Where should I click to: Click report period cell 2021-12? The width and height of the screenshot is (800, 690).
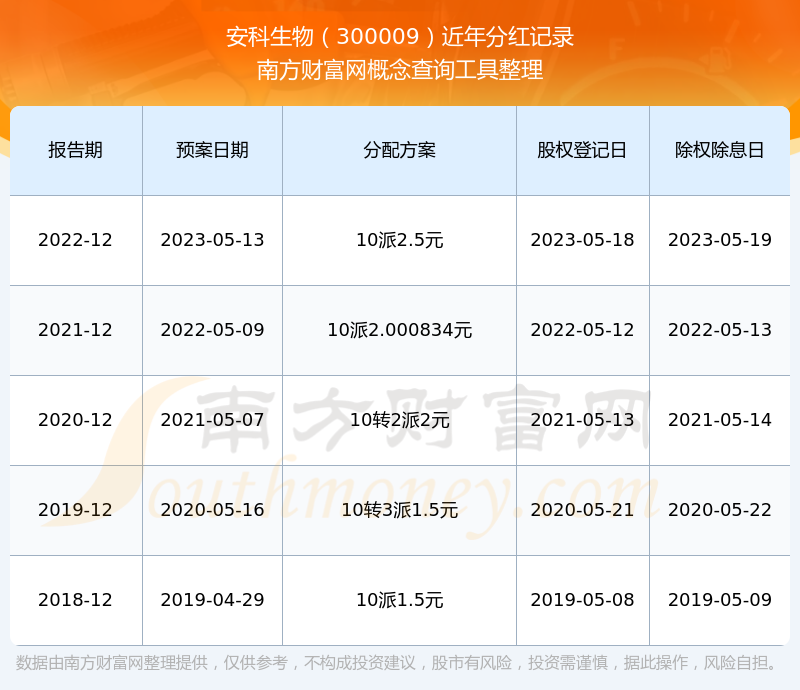point(76,330)
